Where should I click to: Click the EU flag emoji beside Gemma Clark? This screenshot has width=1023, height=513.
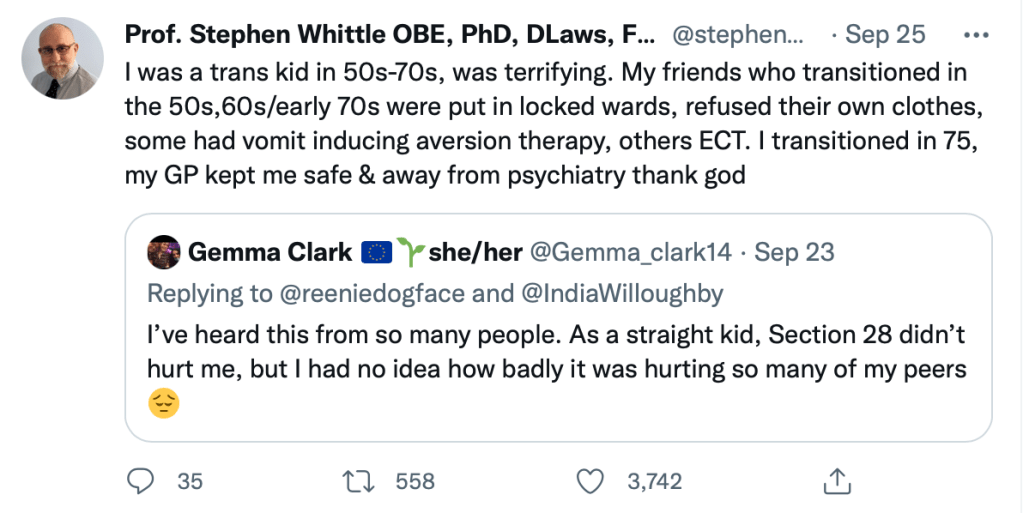(375, 252)
